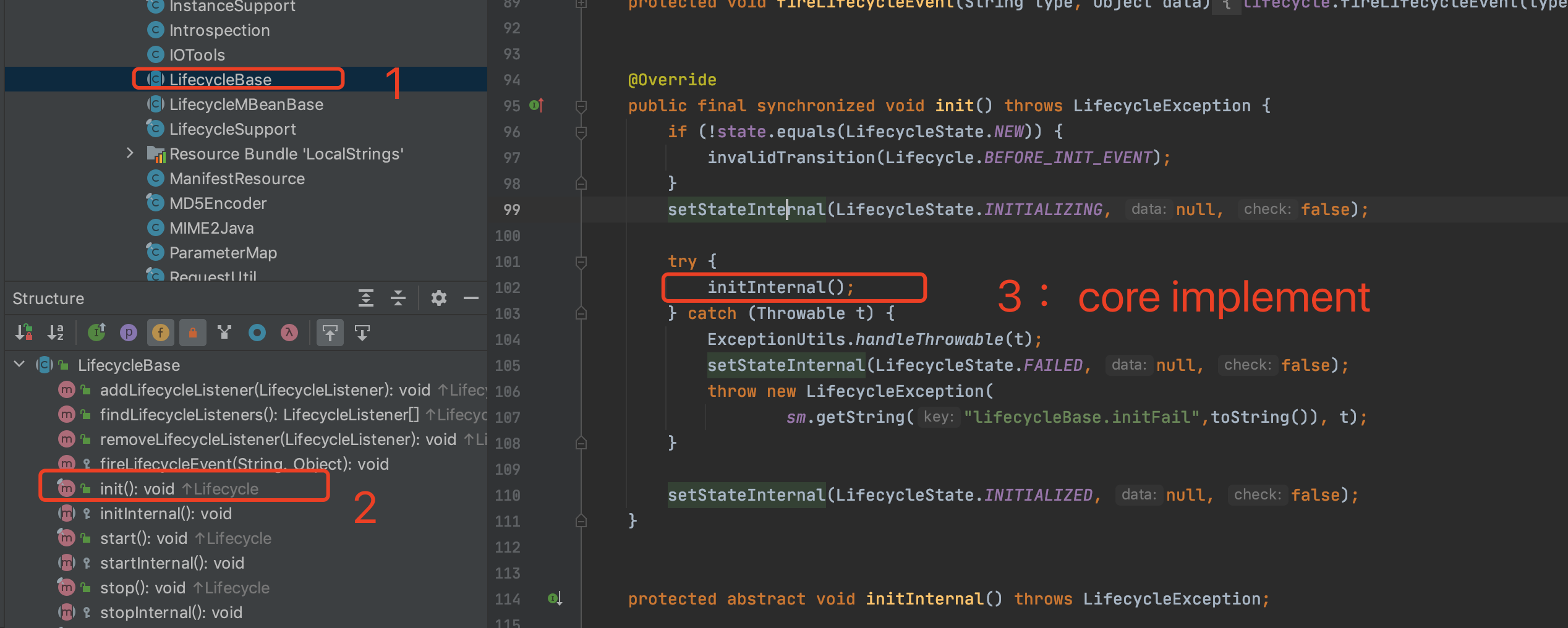This screenshot has width=1568, height=628.
Task: Click Expand All icon in Structure panel
Action: (366, 298)
